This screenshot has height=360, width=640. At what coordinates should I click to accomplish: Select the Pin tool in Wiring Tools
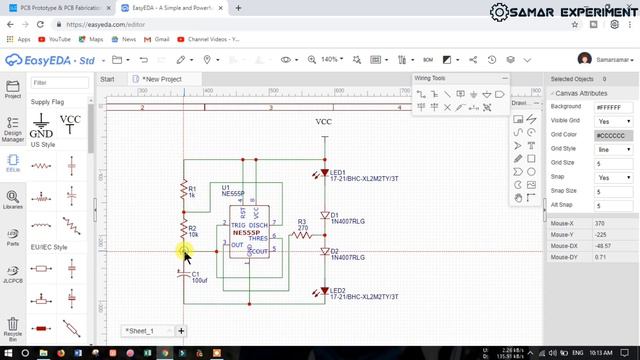click(473, 107)
